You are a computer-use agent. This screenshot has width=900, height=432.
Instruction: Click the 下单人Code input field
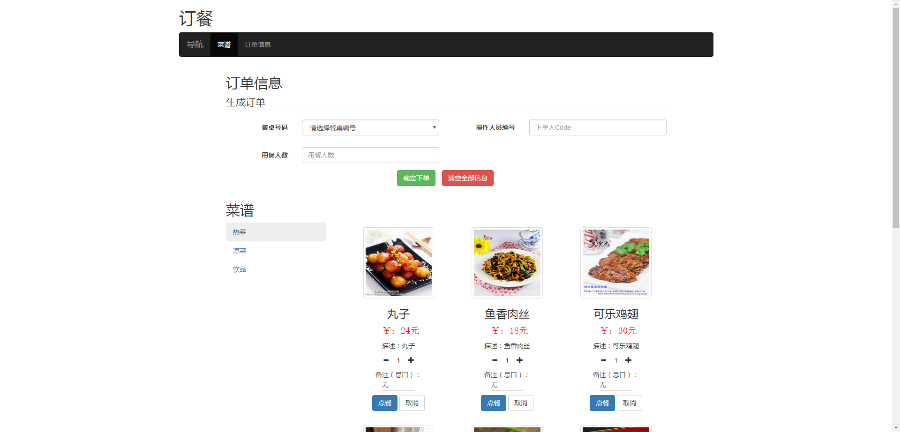(x=597, y=127)
